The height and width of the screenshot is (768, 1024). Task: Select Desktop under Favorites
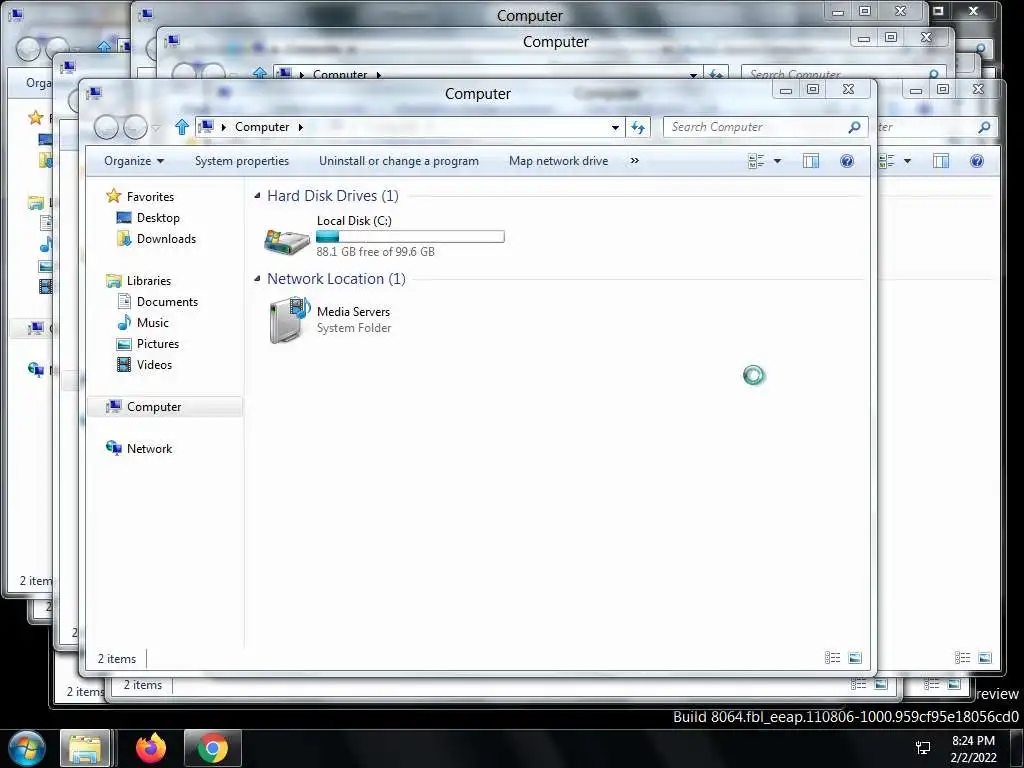(158, 218)
